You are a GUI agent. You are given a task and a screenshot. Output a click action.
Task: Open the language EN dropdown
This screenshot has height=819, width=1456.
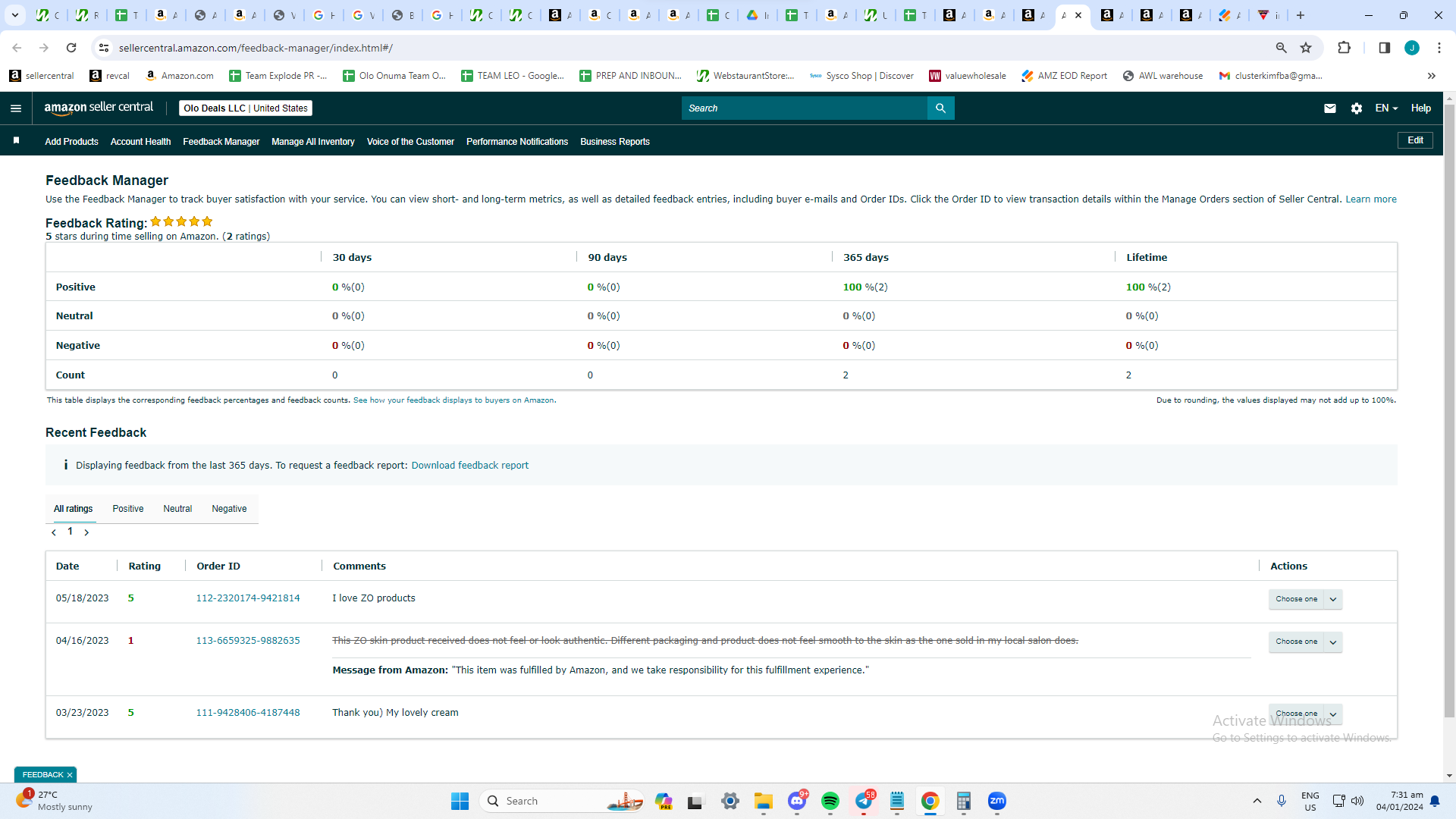pyautogui.click(x=1386, y=108)
